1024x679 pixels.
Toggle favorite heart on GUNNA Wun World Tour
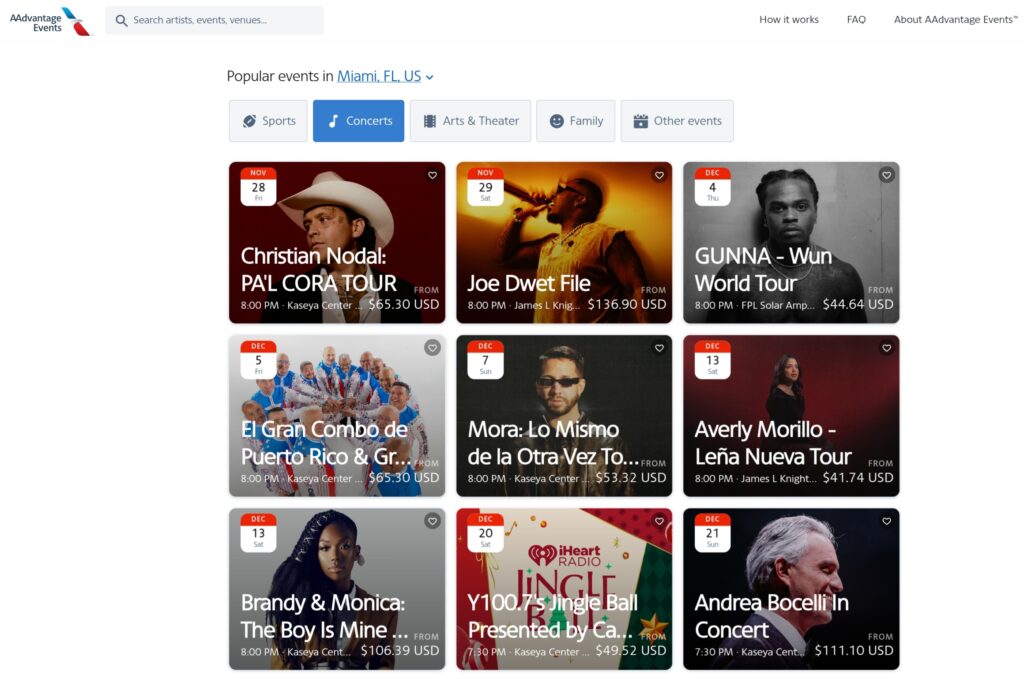[886, 175]
